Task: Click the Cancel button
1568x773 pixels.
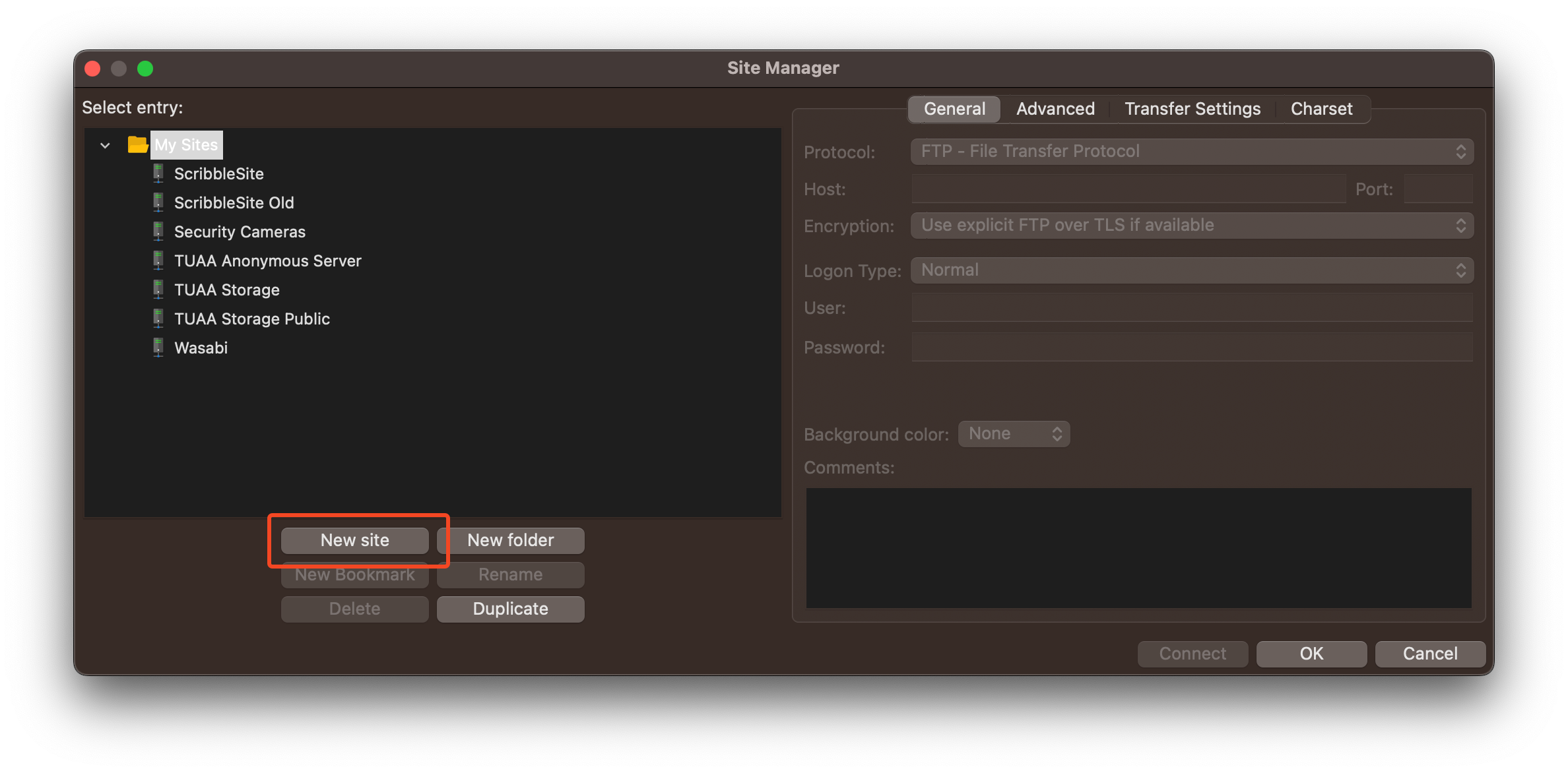Action: pyautogui.click(x=1429, y=654)
